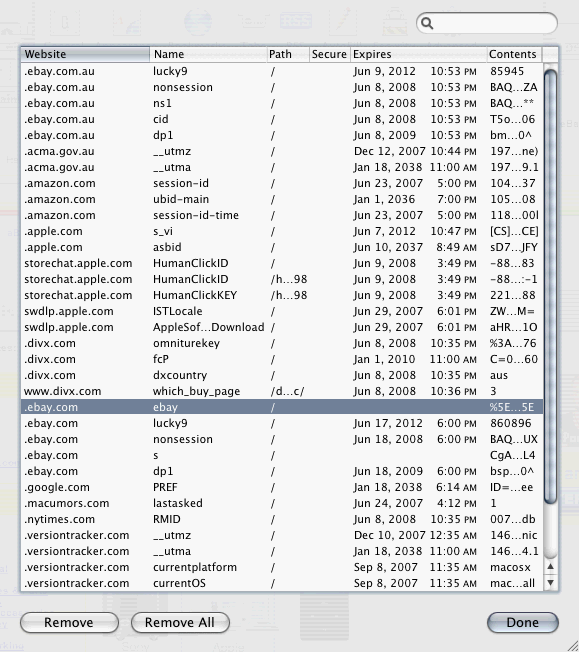
Task: Select the cid cookie row
Action: (282, 119)
